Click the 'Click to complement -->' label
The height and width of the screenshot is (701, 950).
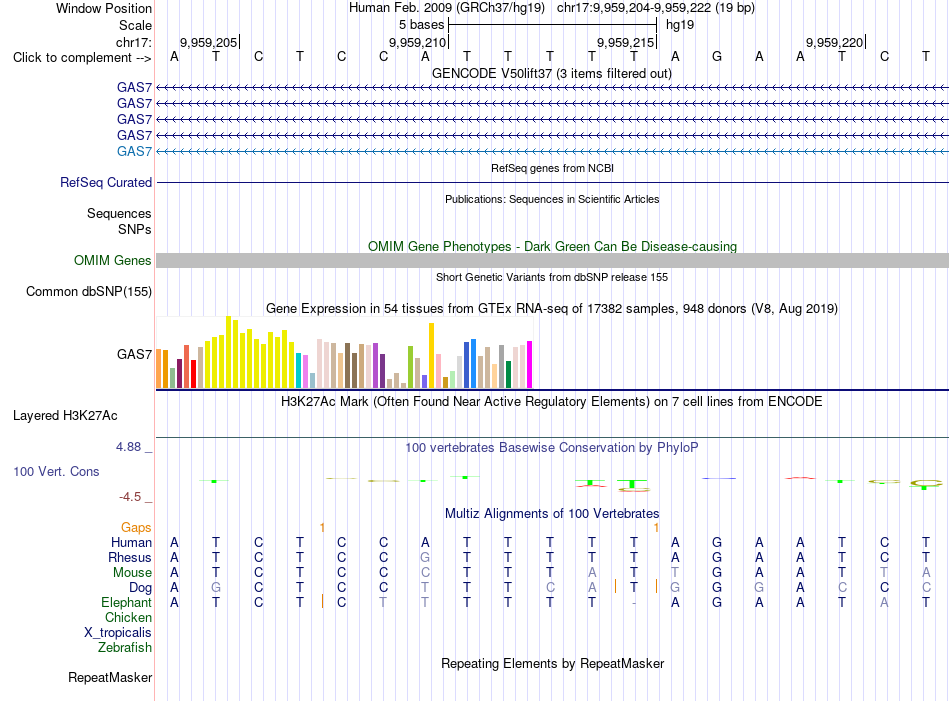coord(82,58)
